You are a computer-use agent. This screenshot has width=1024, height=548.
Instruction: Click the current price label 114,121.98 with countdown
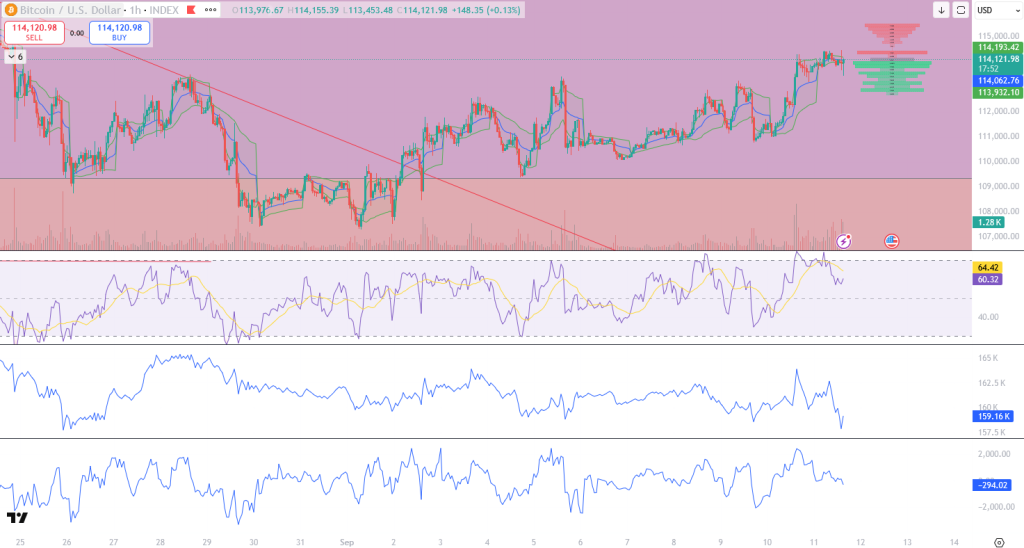[x=998, y=63]
